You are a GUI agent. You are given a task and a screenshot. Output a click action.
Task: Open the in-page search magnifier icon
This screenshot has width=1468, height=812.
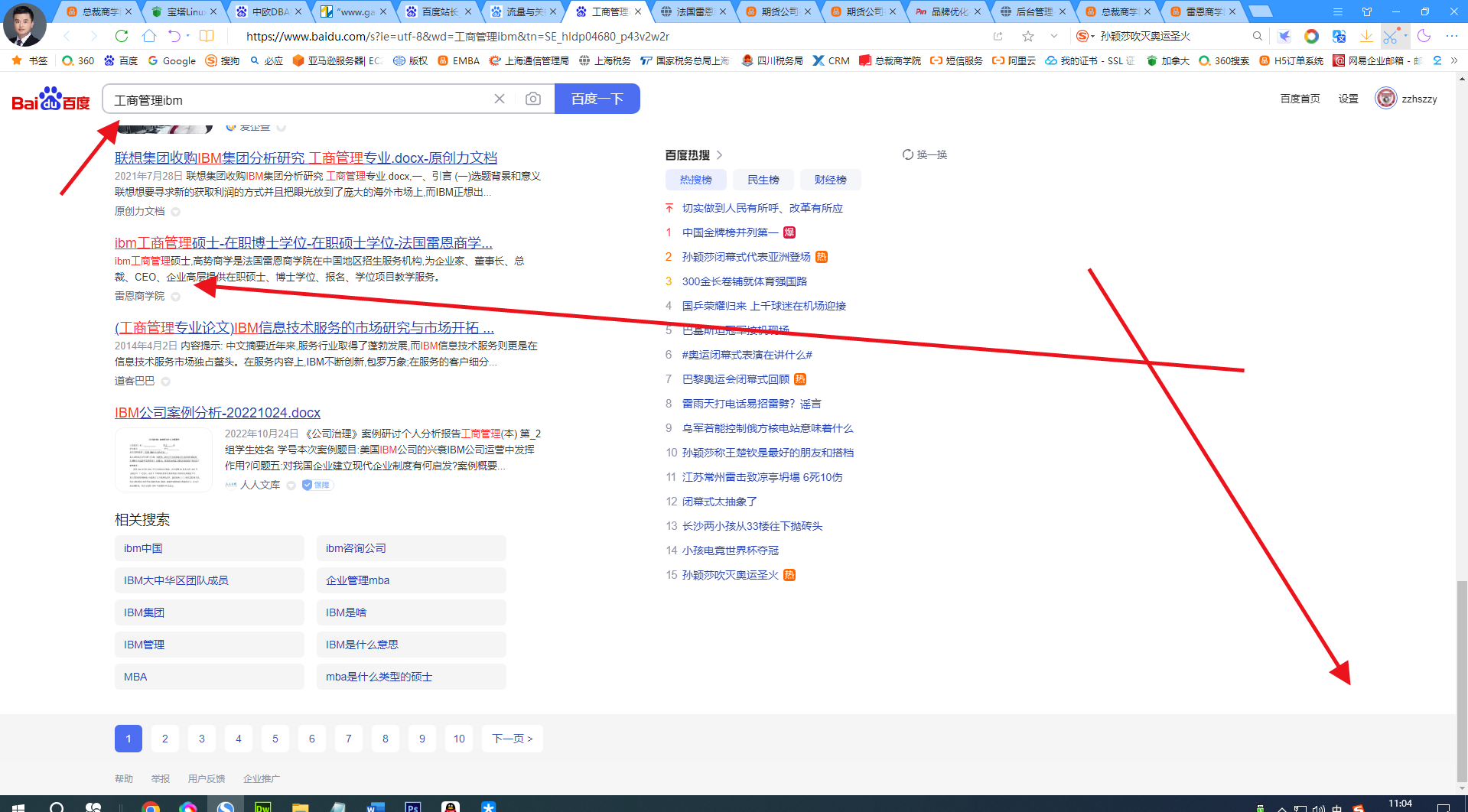click(x=1257, y=36)
